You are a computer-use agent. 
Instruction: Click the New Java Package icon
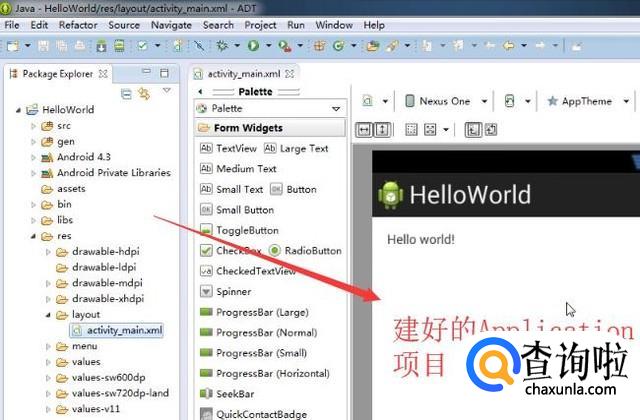(x=319, y=46)
